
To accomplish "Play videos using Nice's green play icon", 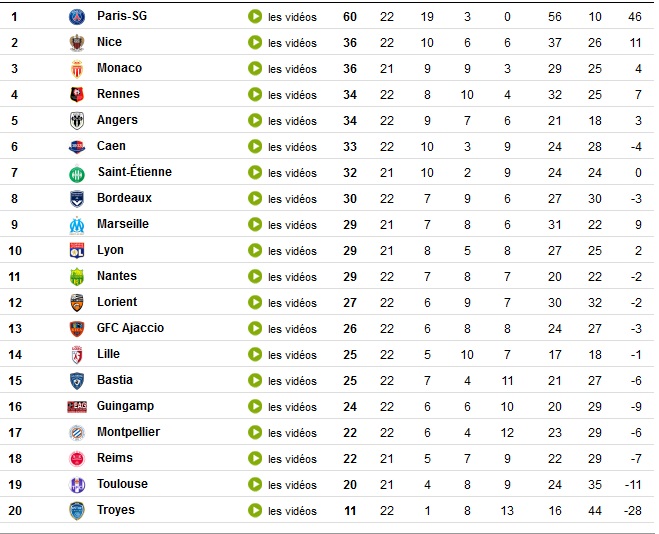I will coord(255,42).
